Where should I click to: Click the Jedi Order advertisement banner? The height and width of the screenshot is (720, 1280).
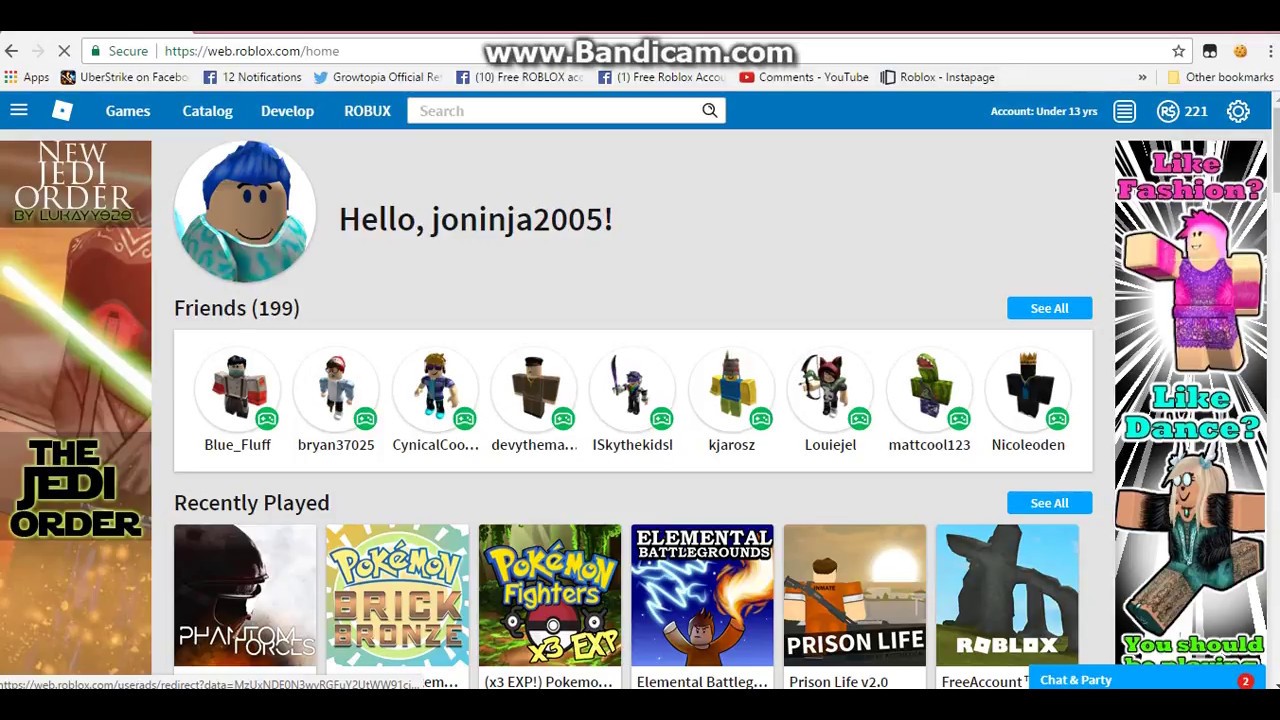point(75,408)
